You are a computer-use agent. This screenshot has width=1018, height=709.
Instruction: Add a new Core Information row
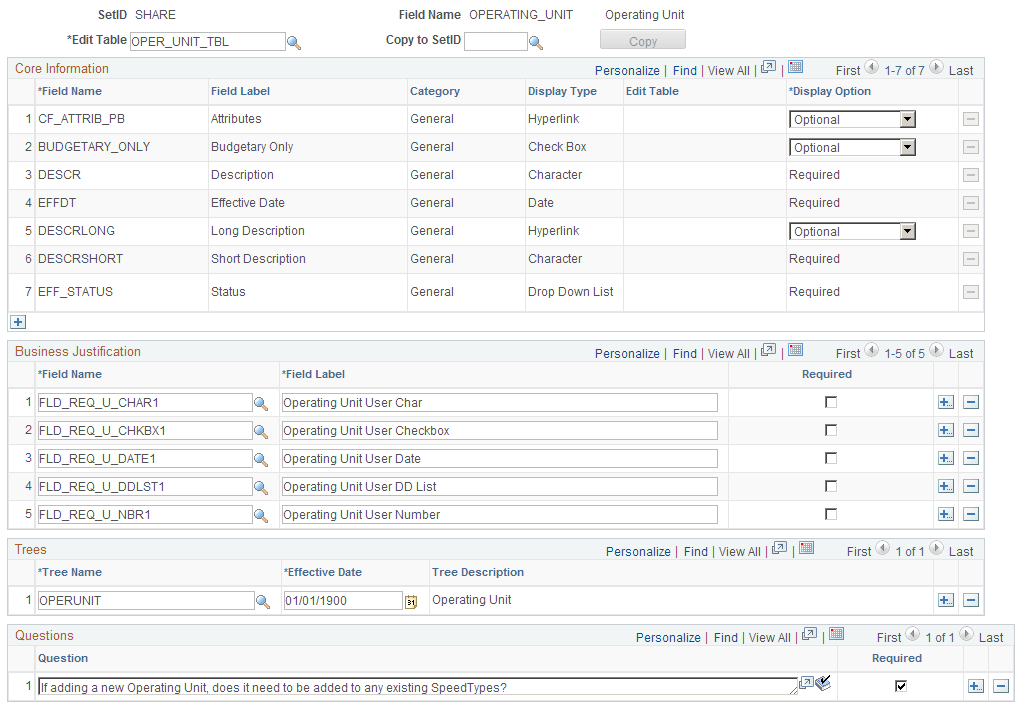pos(18,322)
